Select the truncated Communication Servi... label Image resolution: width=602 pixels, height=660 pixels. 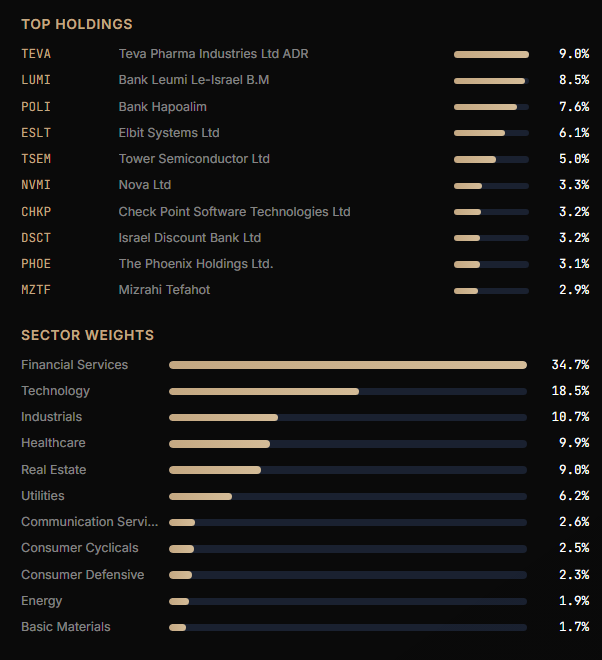tap(90, 522)
